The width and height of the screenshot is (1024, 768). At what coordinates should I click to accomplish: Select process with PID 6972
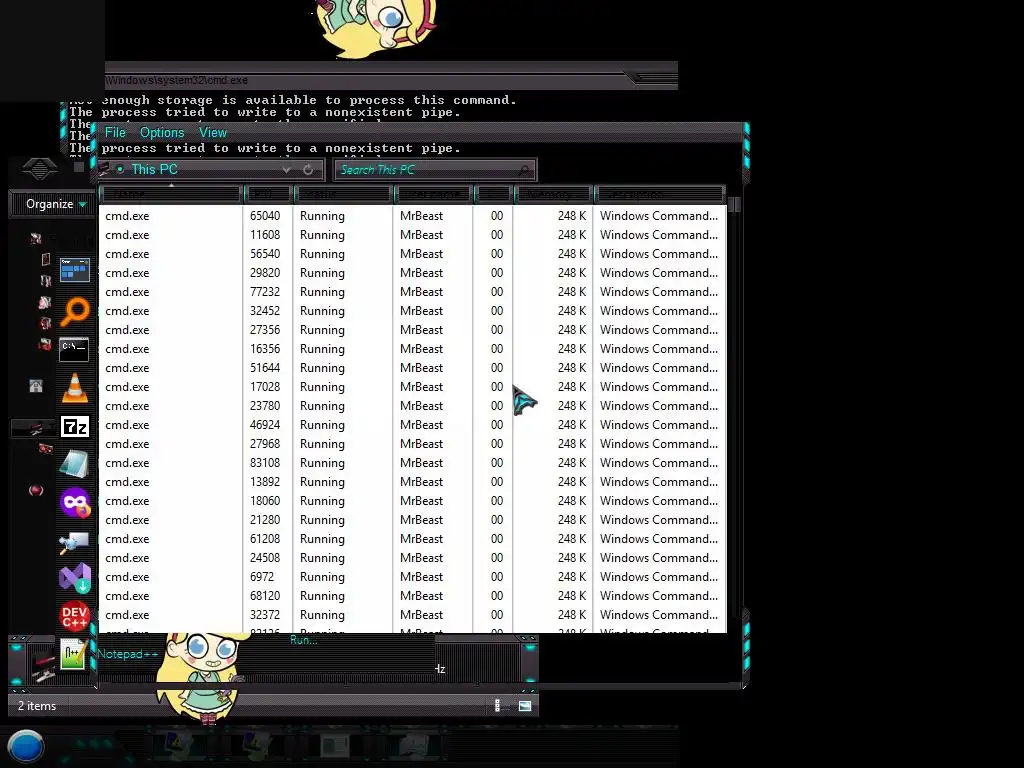pyautogui.click(x=412, y=577)
